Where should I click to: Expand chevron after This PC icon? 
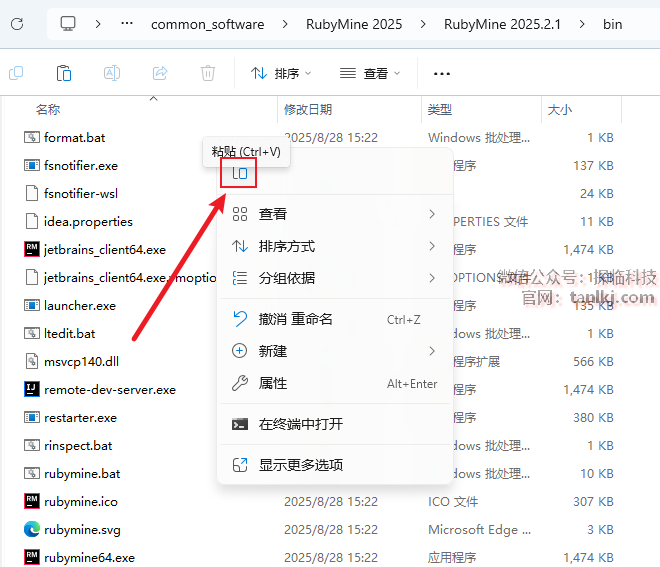pos(98,24)
